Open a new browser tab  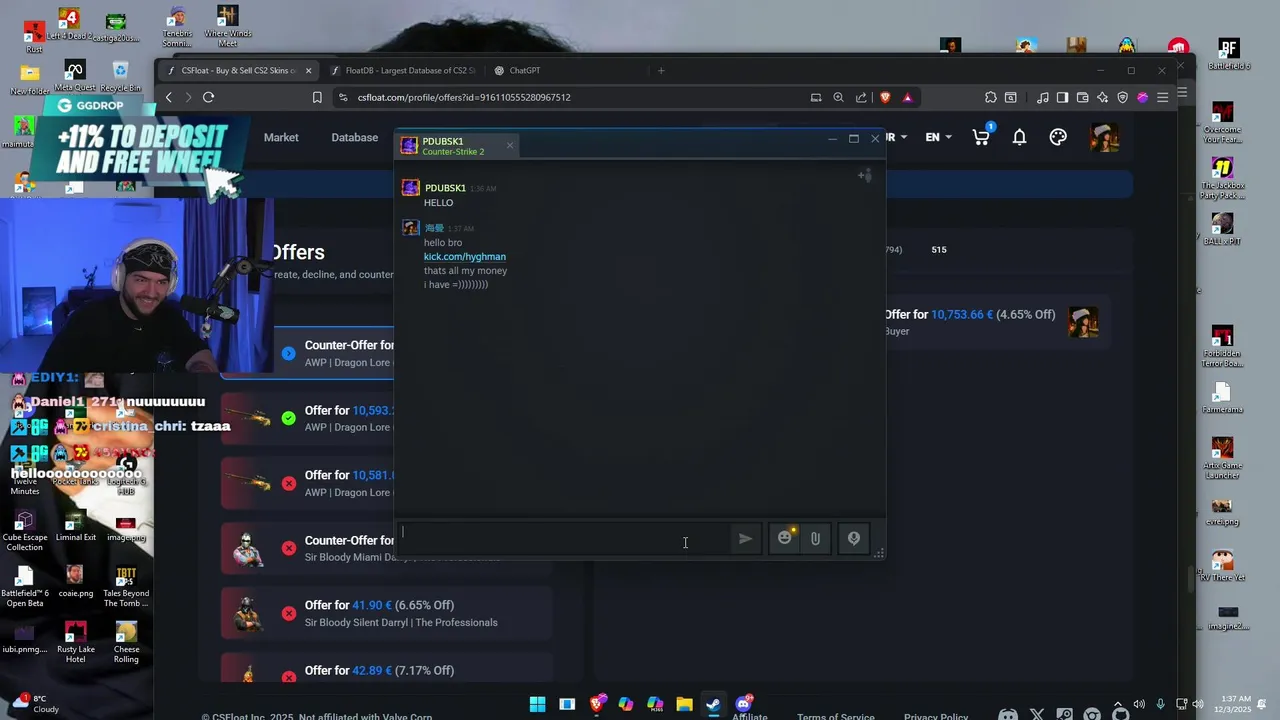pos(661,71)
